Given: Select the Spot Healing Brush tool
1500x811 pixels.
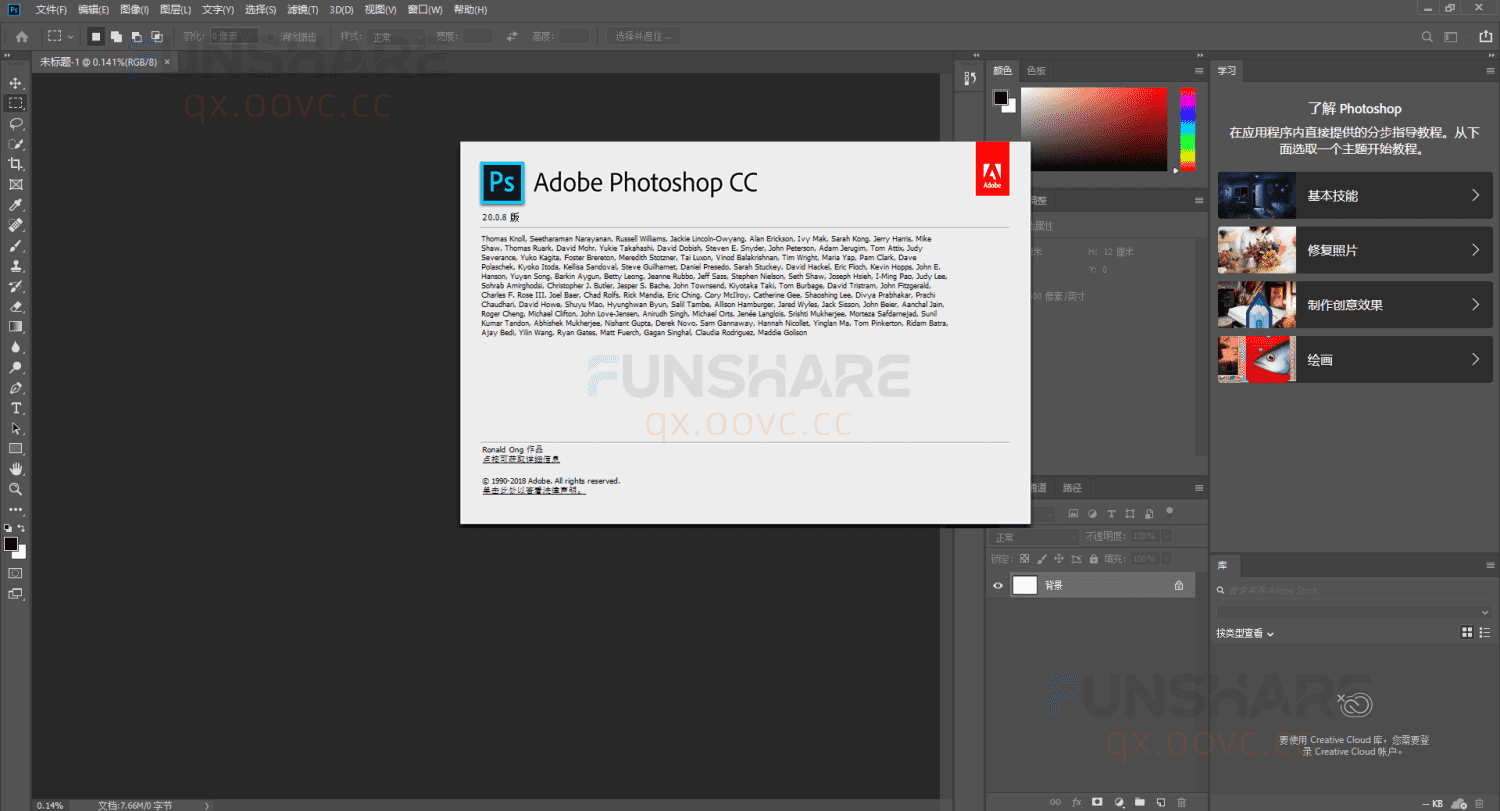Looking at the screenshot, I should click(x=16, y=225).
